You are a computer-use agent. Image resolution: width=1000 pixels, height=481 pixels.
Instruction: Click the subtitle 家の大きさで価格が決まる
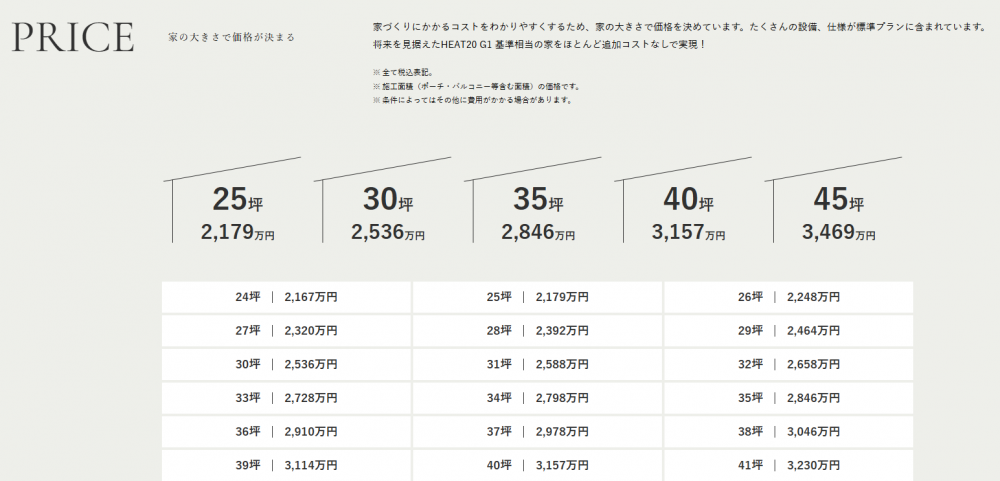coord(231,38)
